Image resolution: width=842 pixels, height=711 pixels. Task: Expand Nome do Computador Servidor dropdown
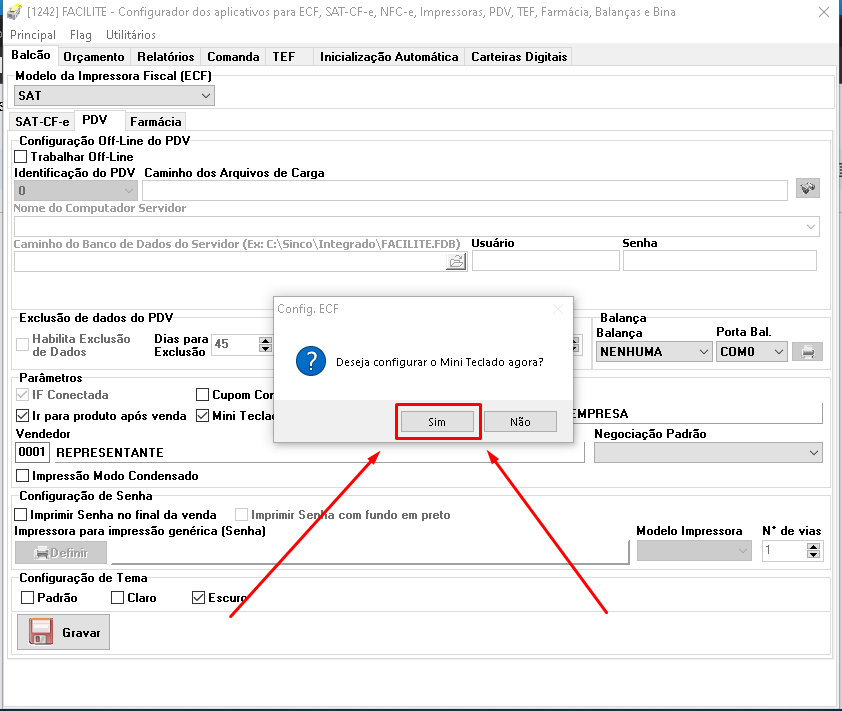pyautogui.click(x=811, y=227)
